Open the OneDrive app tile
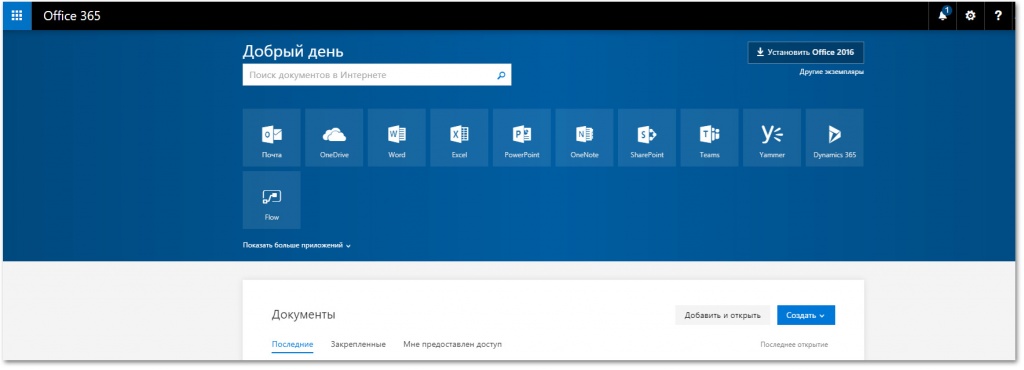The height and width of the screenshot is (370, 1024). (334, 138)
